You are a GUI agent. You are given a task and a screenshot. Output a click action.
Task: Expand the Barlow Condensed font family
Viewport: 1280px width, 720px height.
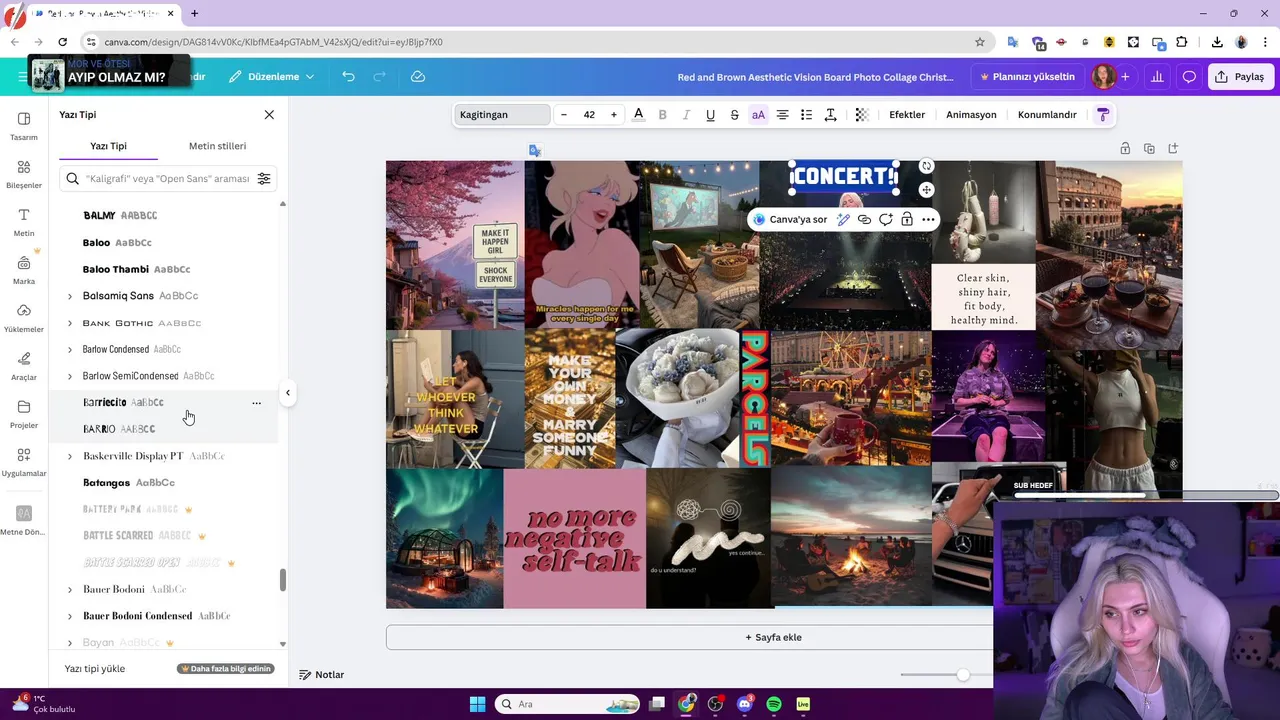tap(70, 350)
